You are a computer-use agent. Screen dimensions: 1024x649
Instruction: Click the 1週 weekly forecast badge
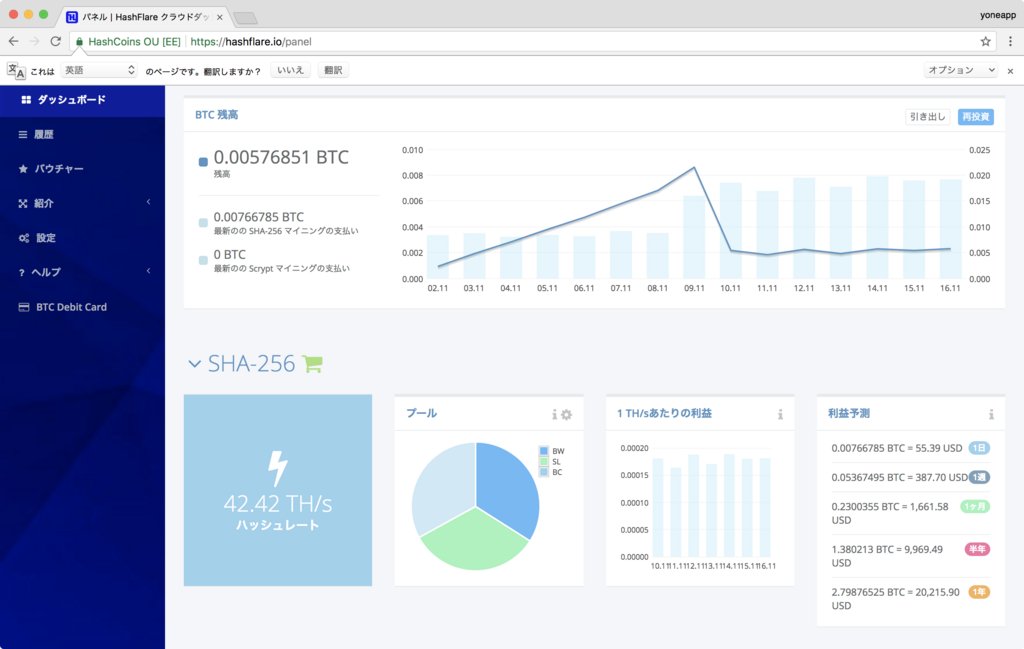(979, 477)
